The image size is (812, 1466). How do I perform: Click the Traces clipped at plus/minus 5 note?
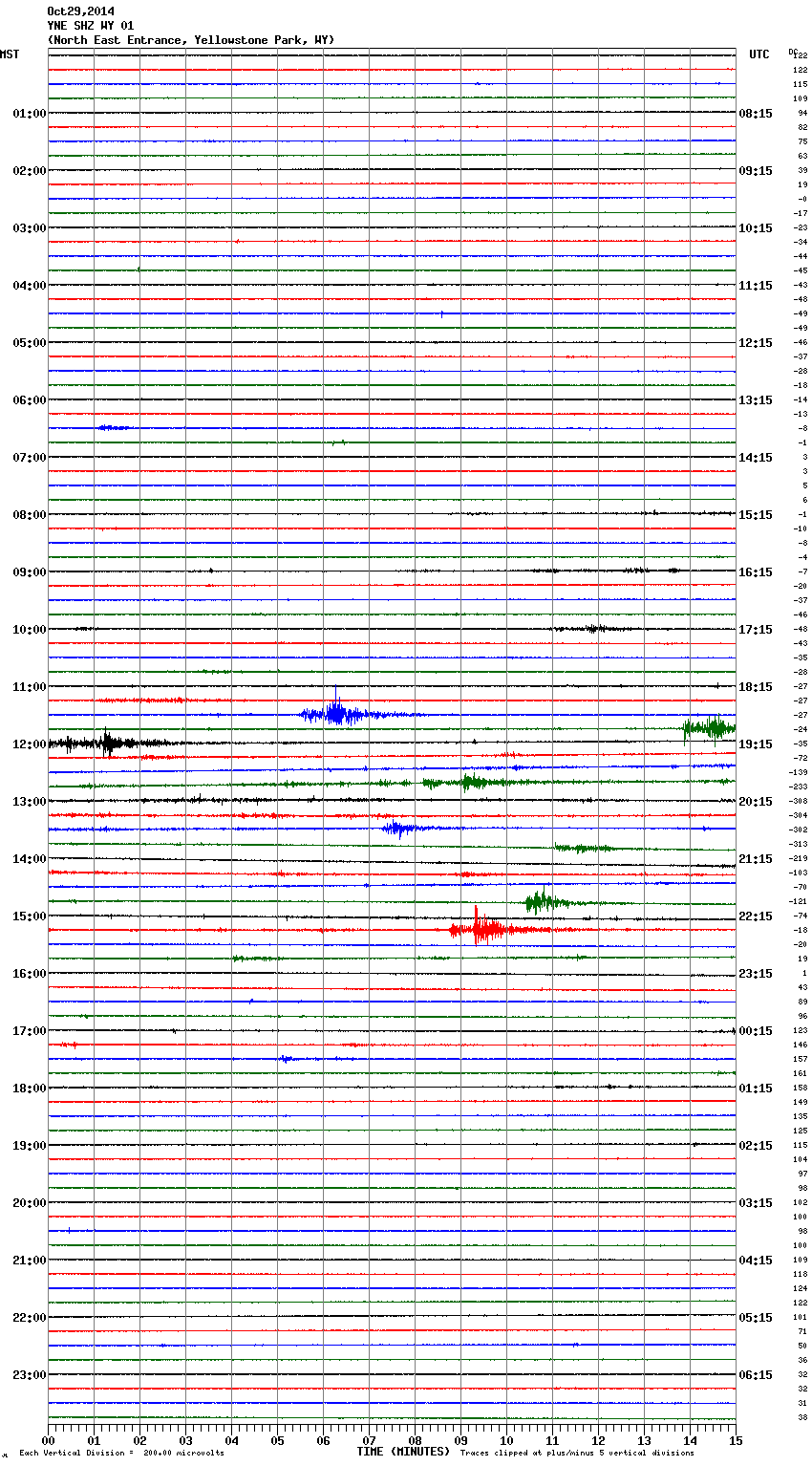(x=577, y=1453)
